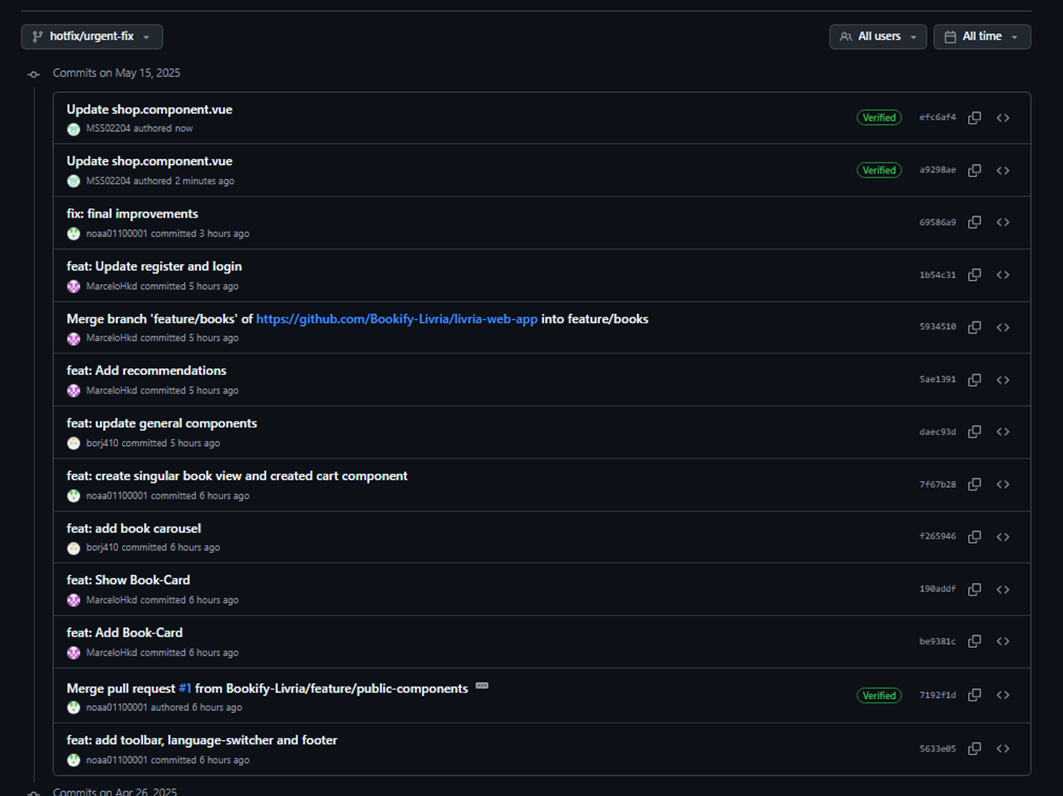Browse repository at commit be9381c

[x=1003, y=641]
